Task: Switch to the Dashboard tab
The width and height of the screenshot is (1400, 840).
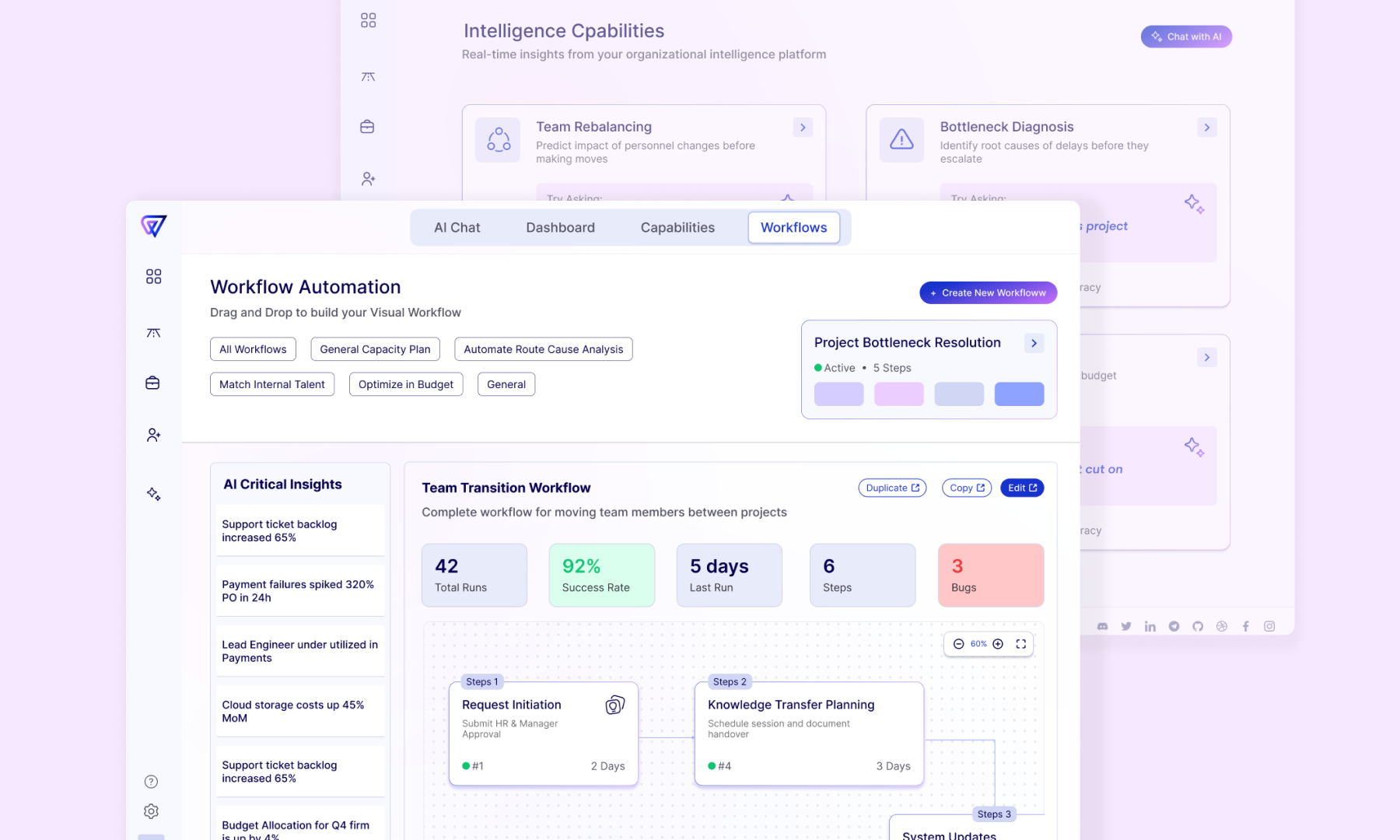Action: click(x=560, y=227)
